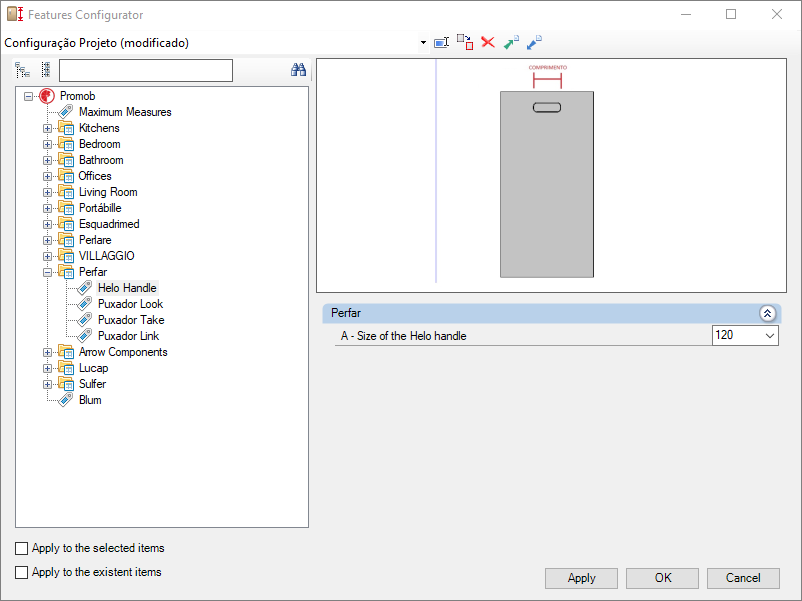This screenshot has height=601, width=802.
Task: Click the duplicate configuration toolbar icon
Action: click(465, 42)
